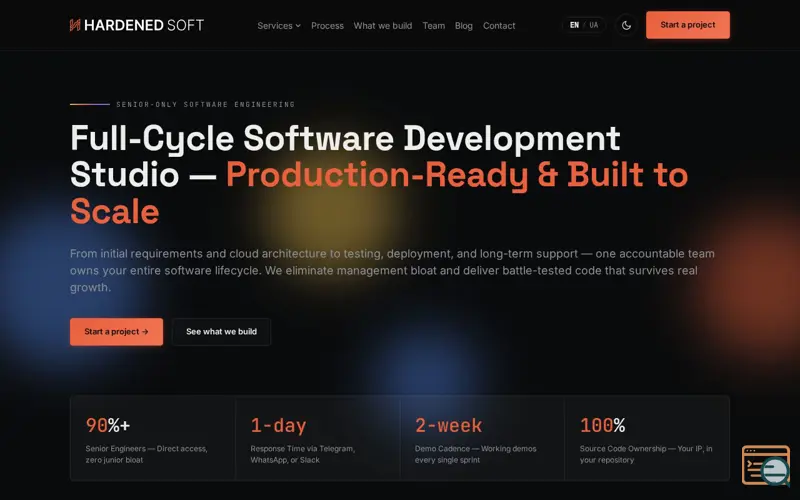The width and height of the screenshot is (800, 500).
Task: Click the Senior-only software engineering tagline
Action: (x=206, y=104)
